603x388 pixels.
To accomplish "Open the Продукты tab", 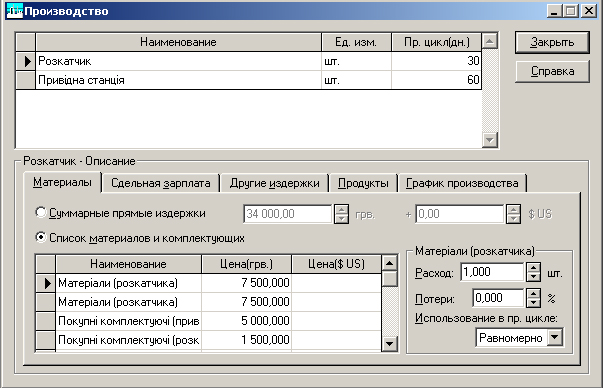I will coord(363,183).
